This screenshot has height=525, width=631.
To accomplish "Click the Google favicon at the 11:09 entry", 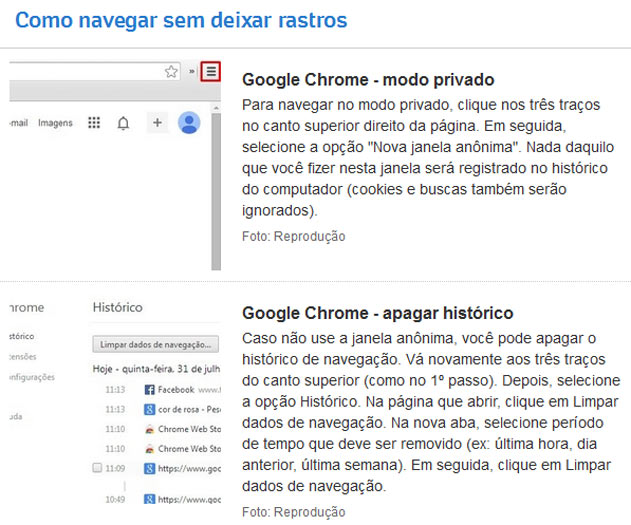I will (x=149, y=468).
